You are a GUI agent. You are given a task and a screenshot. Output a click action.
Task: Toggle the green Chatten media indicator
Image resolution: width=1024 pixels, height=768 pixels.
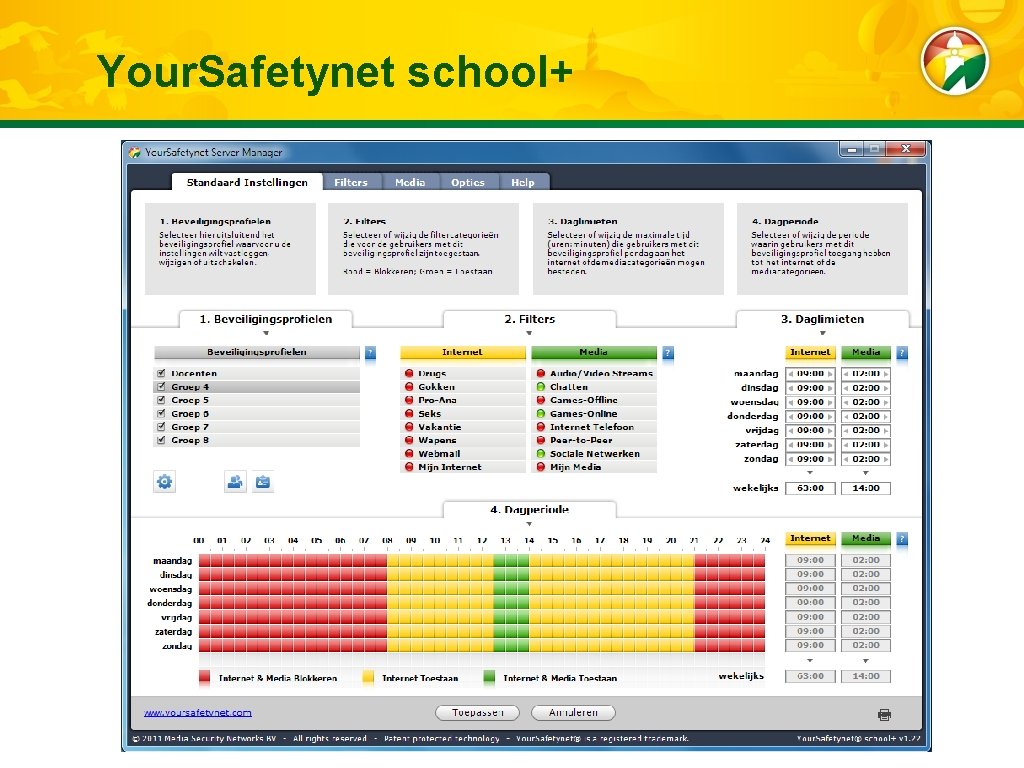(541, 387)
